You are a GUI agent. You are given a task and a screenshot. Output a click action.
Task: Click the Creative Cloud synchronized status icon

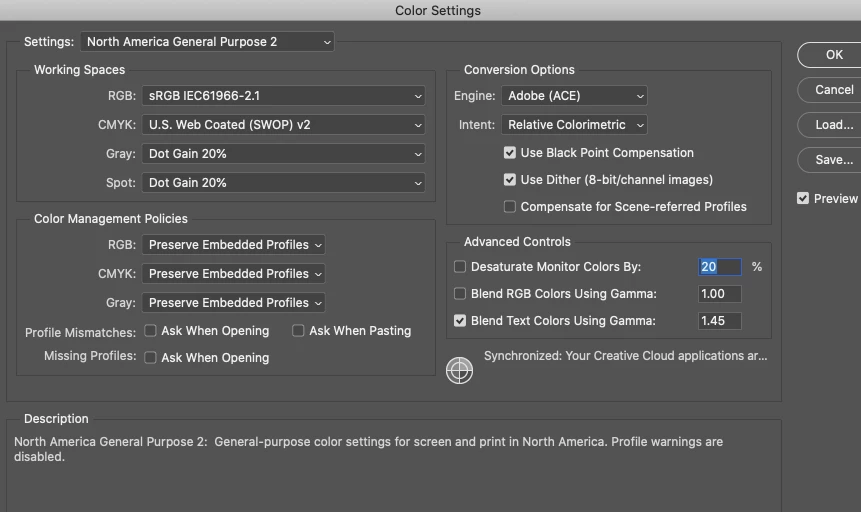click(x=459, y=370)
